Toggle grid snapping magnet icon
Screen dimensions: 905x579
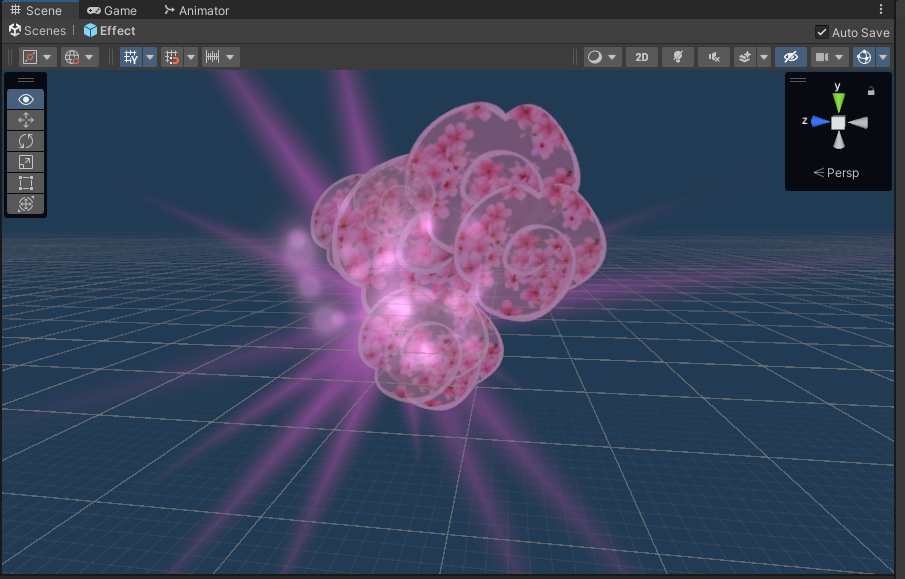coord(172,57)
